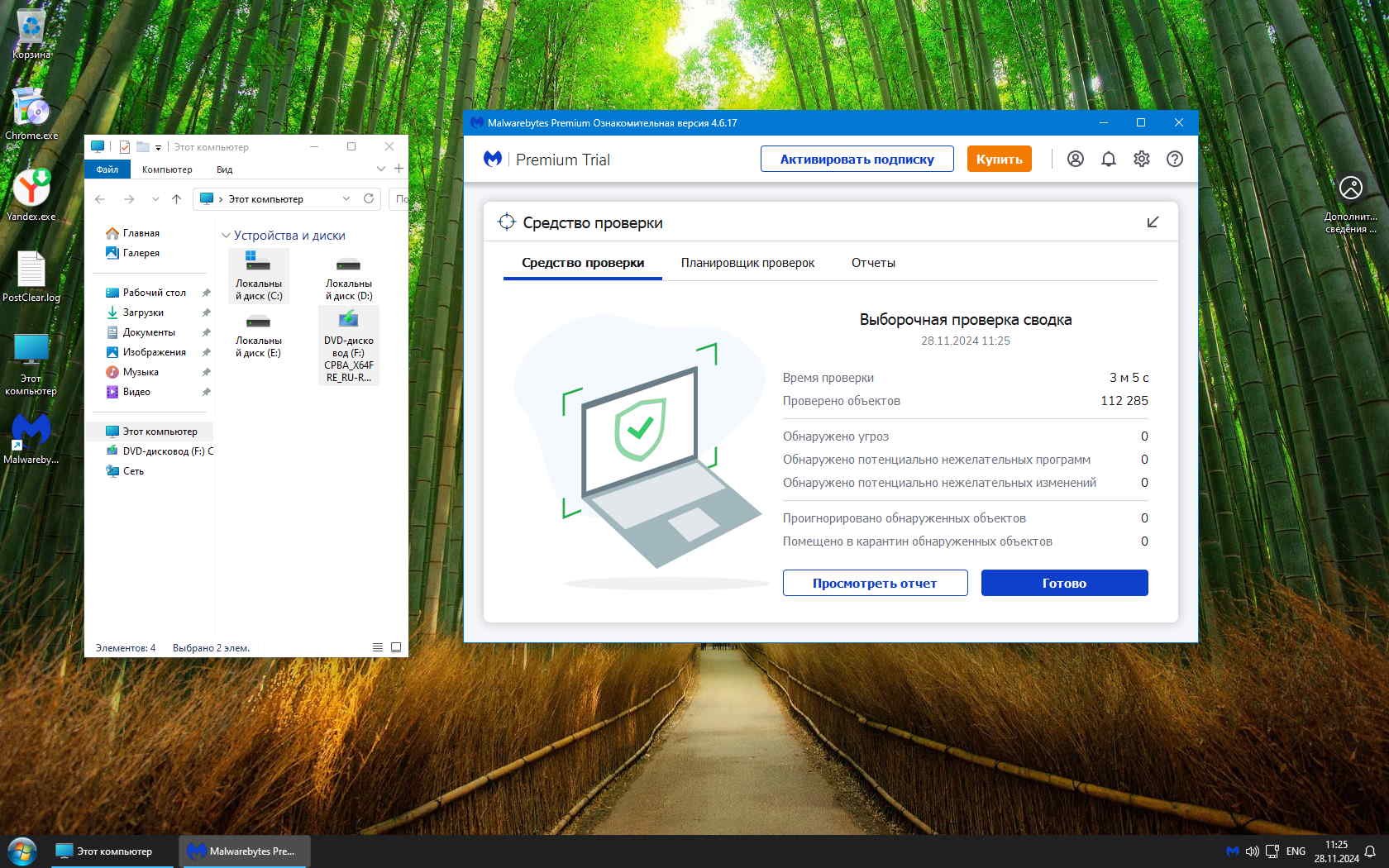Switch to large icons view in Explorer
This screenshot has height=868, width=1389.
(x=396, y=647)
